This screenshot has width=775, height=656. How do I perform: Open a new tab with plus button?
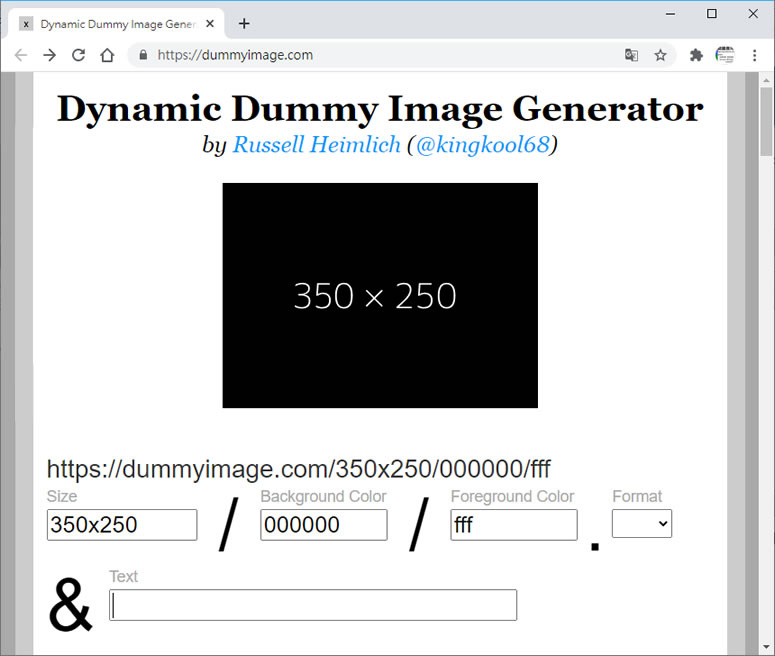[x=244, y=23]
